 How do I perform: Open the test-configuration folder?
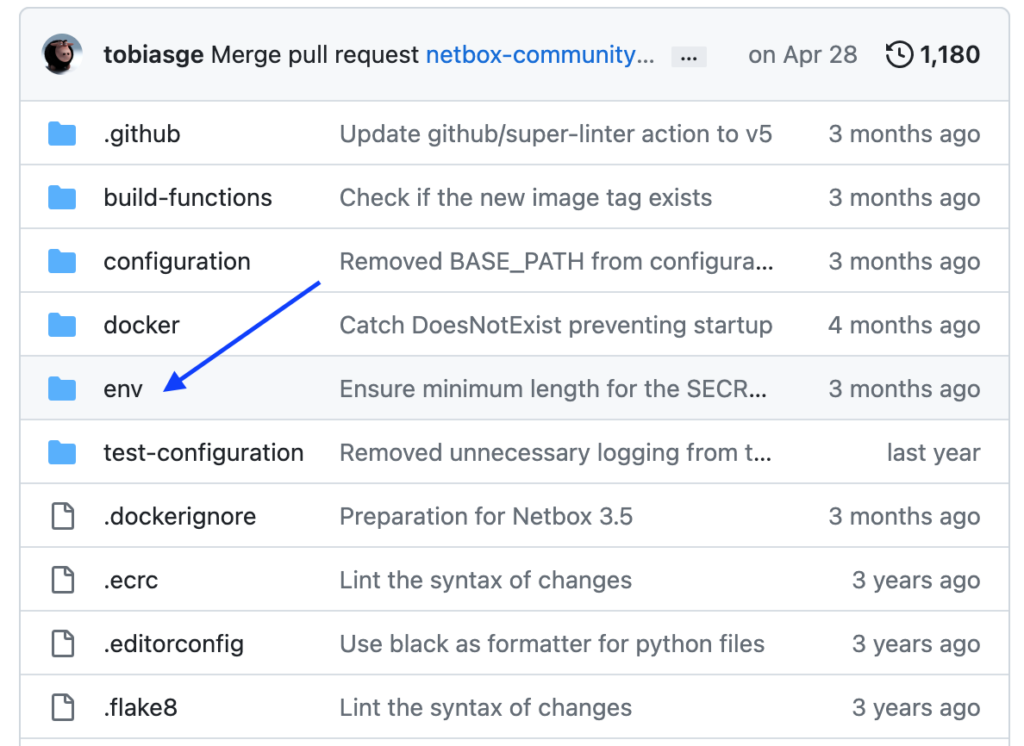(203, 453)
